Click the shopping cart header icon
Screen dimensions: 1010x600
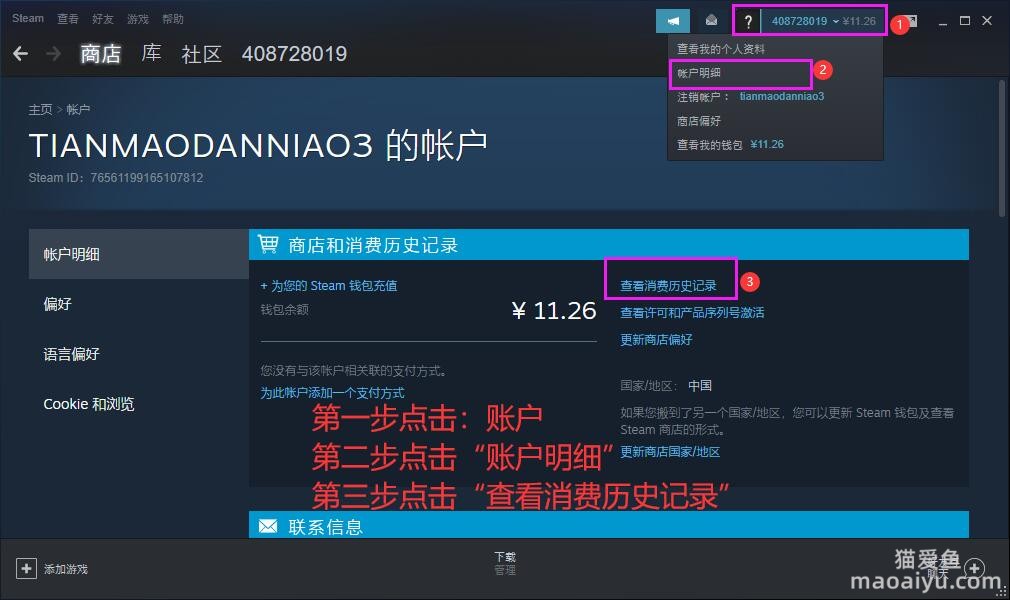coord(268,244)
